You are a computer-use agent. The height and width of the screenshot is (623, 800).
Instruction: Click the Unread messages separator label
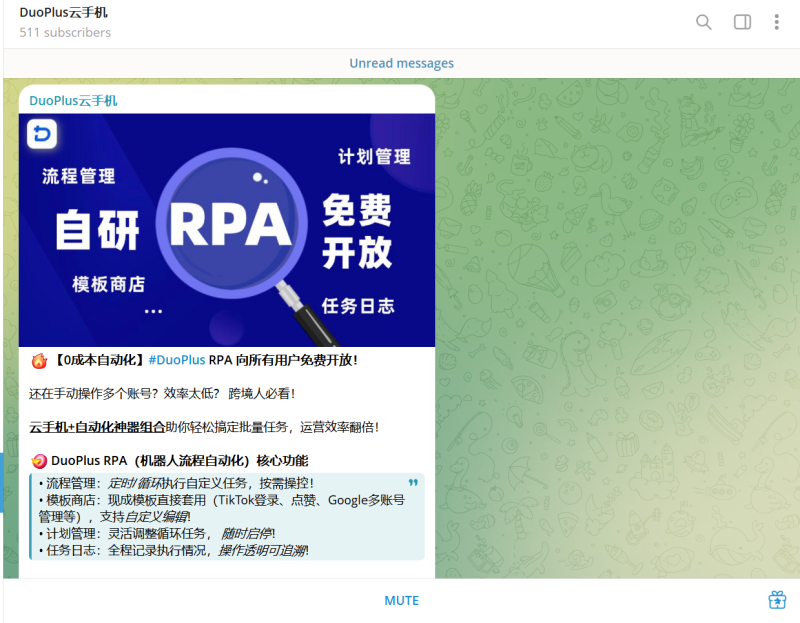tap(402, 63)
